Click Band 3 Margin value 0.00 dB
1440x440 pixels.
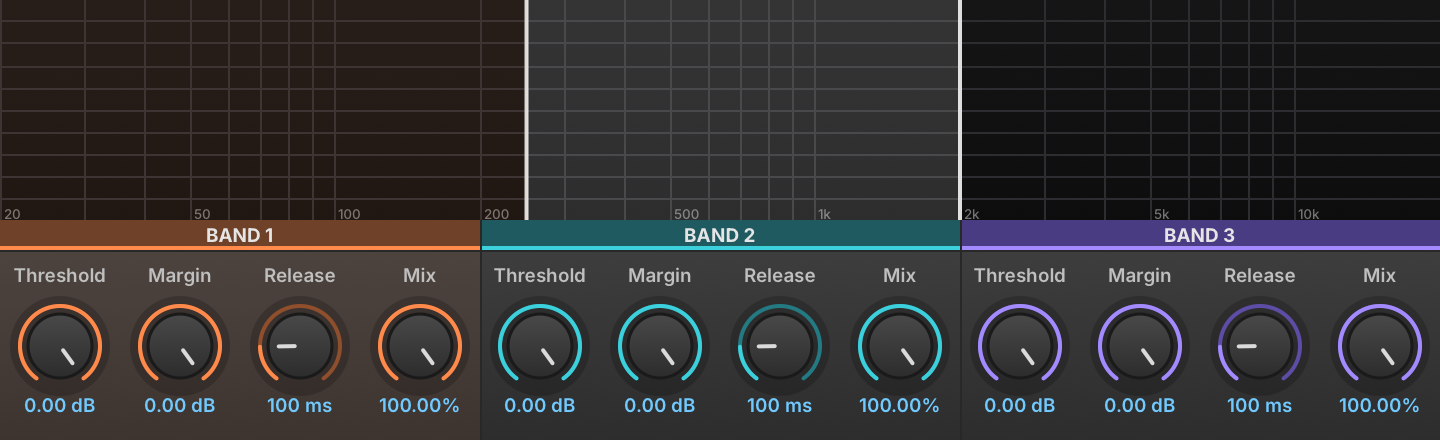pyautogui.click(x=1140, y=406)
